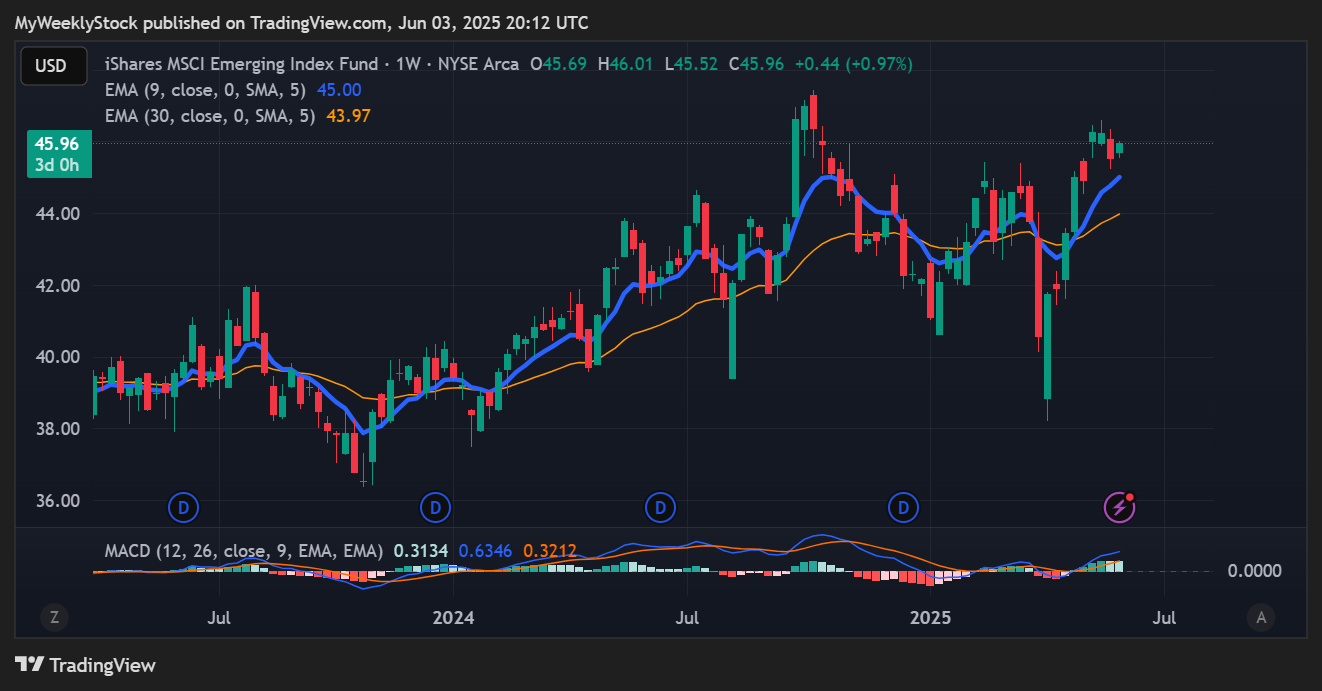This screenshot has width=1322, height=691.
Task: Click the iShares MSCI Emerging Index Fund title
Action: tap(241, 64)
